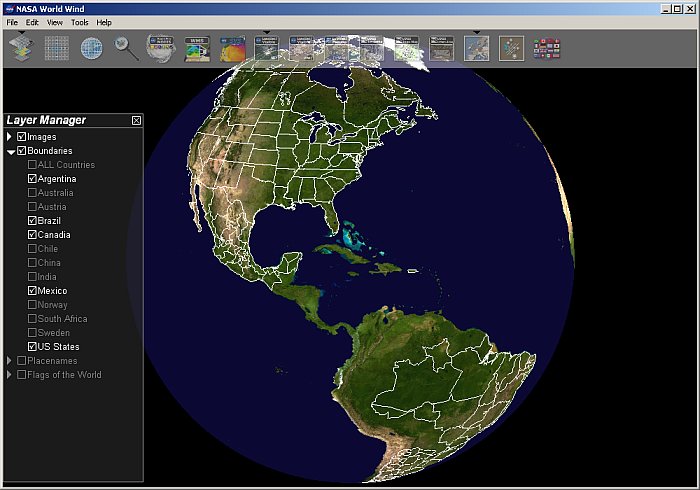Screen dimensions: 700x490
Task: Toggle the third Landsat imagery icon
Action: (x=337, y=48)
